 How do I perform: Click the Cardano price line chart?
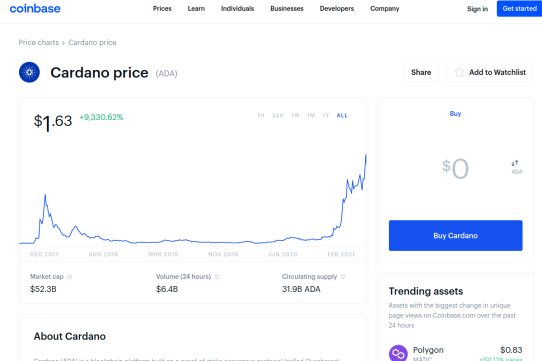pos(193,200)
